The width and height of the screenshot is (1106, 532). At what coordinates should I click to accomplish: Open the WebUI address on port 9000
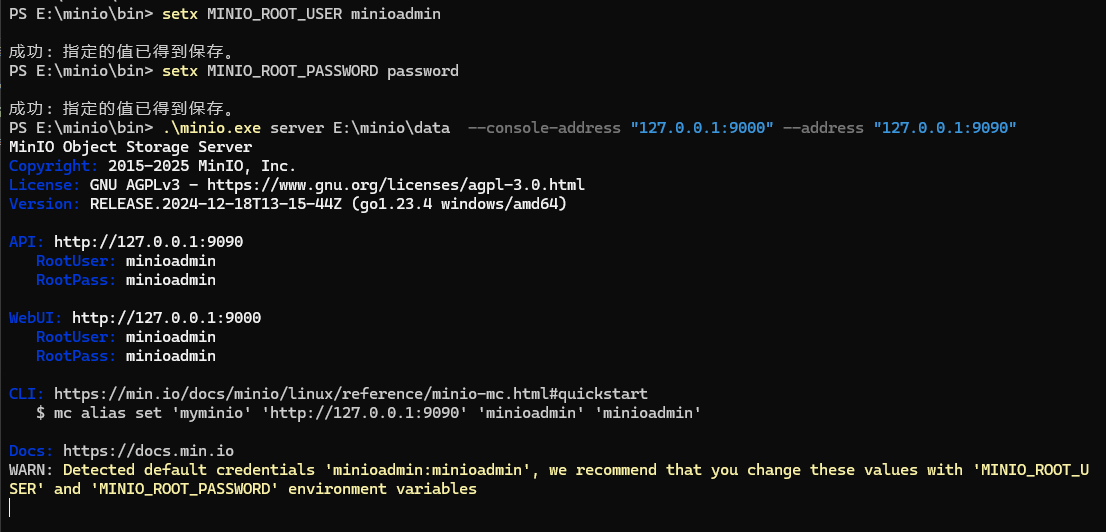[166, 318]
